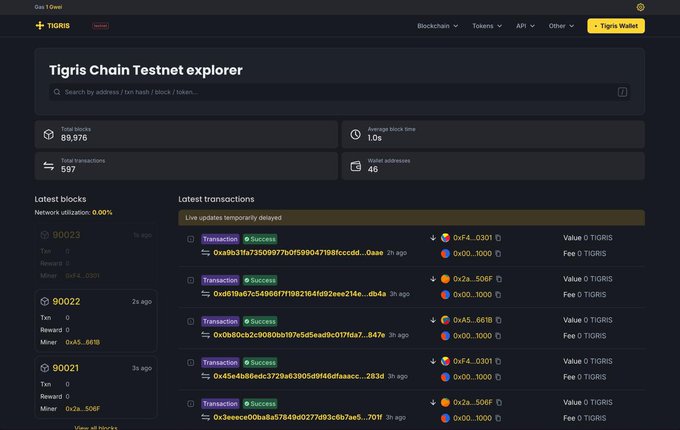The image size is (680, 430).
Task: Open the Tokens dropdown menu
Action: point(487,26)
